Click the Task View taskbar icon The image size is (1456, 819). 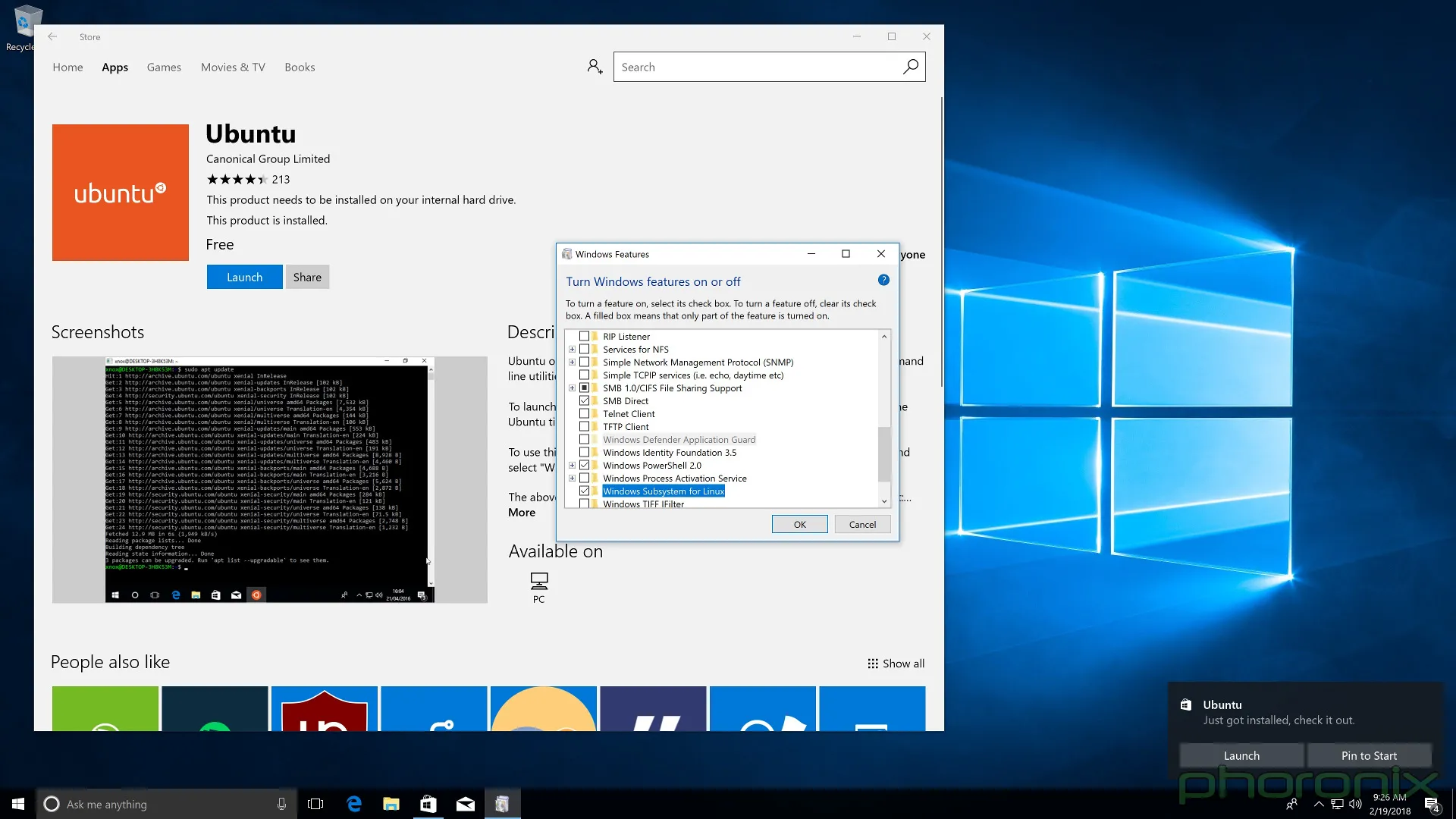(315, 804)
